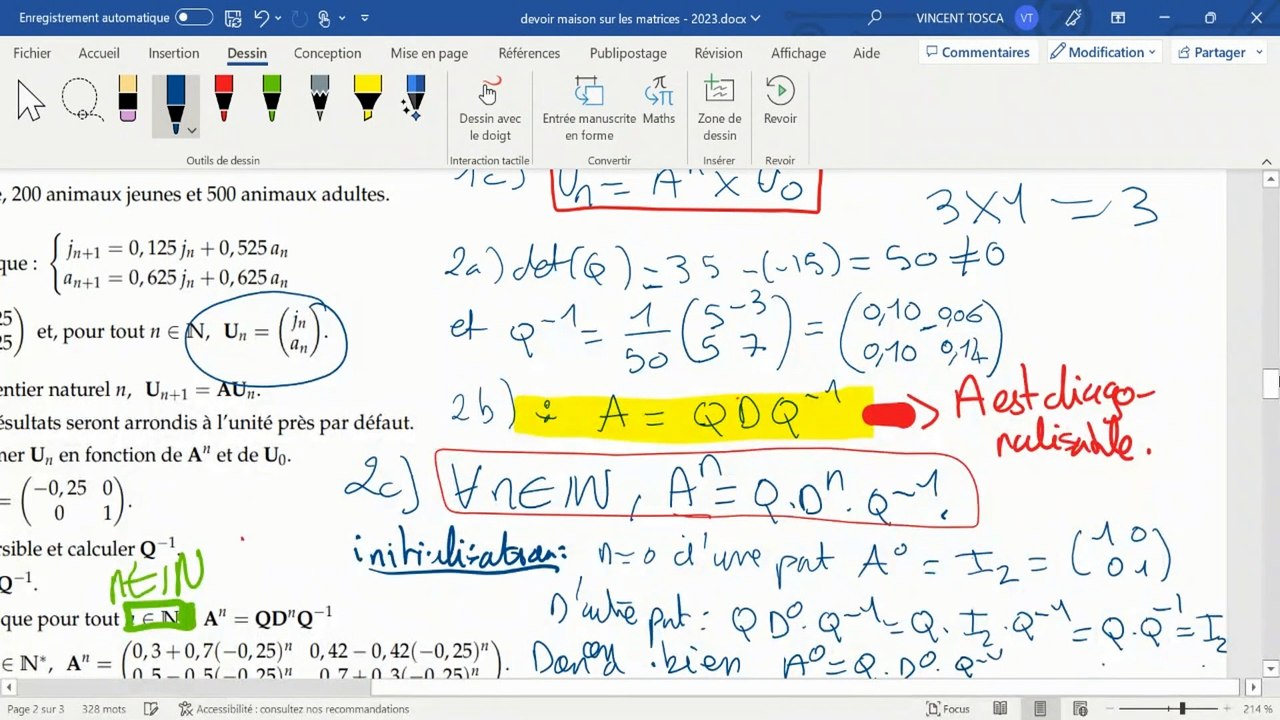Switch to the Affichage tab
This screenshot has width=1280, height=720.
pos(798,53)
